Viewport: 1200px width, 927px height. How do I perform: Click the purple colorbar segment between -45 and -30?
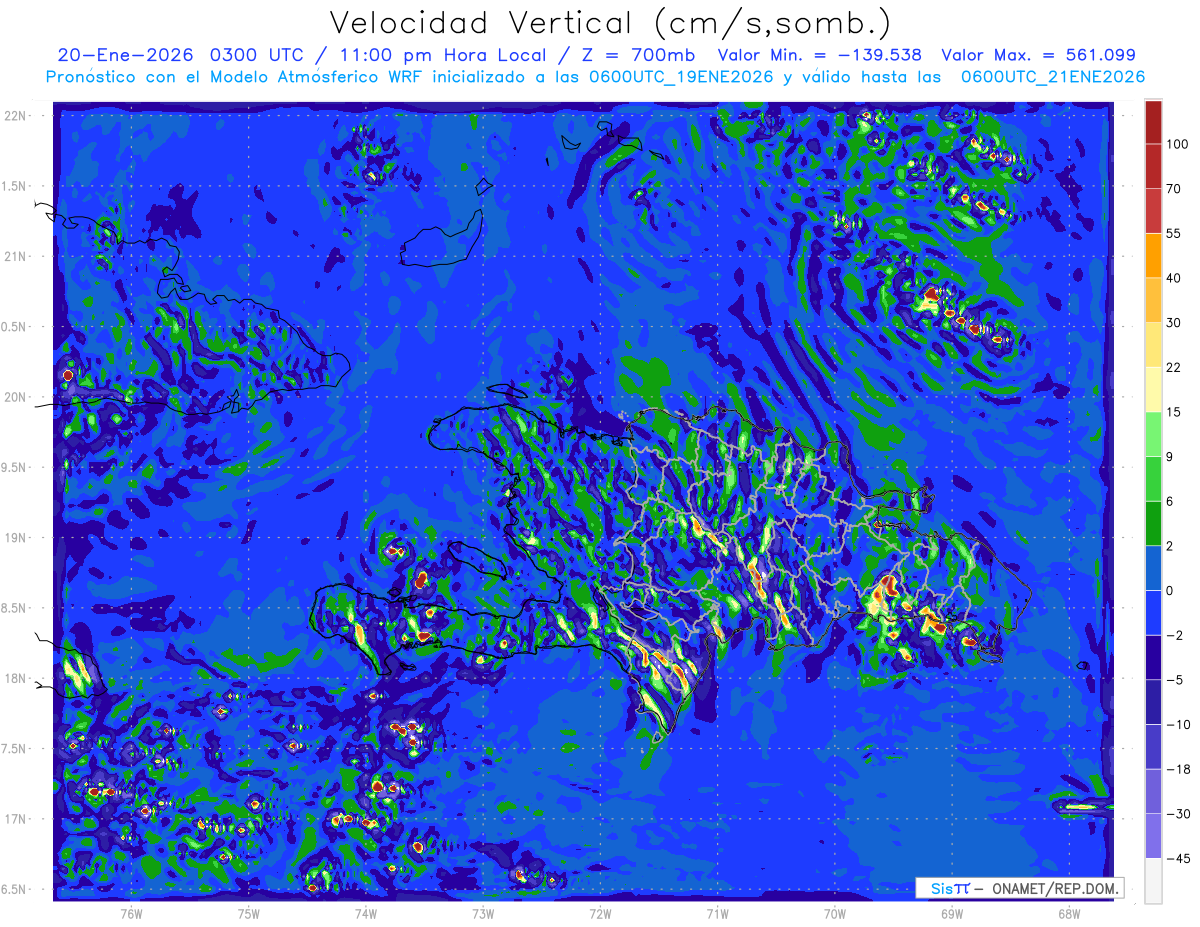pyautogui.click(x=1153, y=836)
